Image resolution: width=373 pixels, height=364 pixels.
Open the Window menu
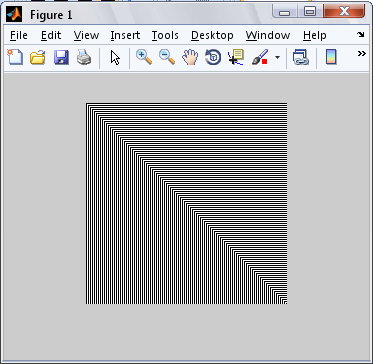tap(268, 35)
